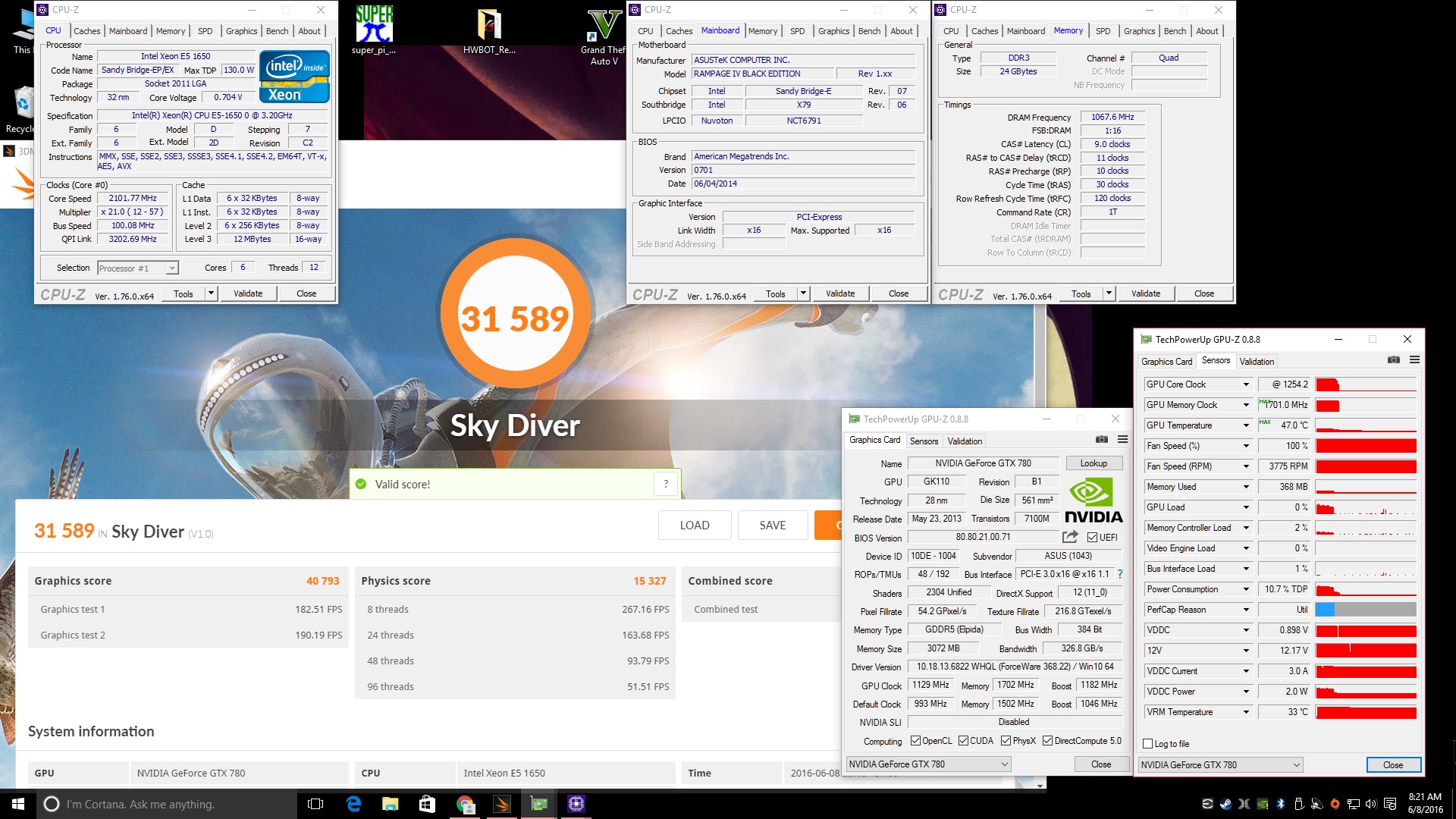
Task: Click the camera icon in GPU-Z Sensors window
Action: point(1394,360)
